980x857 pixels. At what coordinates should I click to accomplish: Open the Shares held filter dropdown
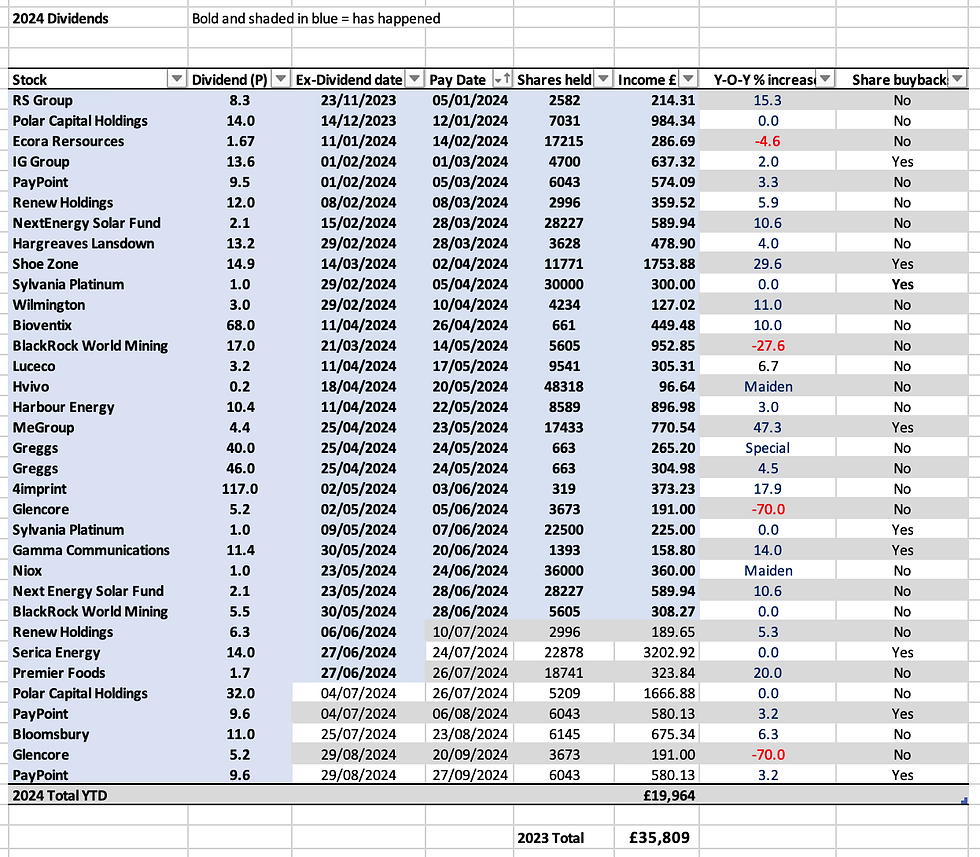click(603, 79)
